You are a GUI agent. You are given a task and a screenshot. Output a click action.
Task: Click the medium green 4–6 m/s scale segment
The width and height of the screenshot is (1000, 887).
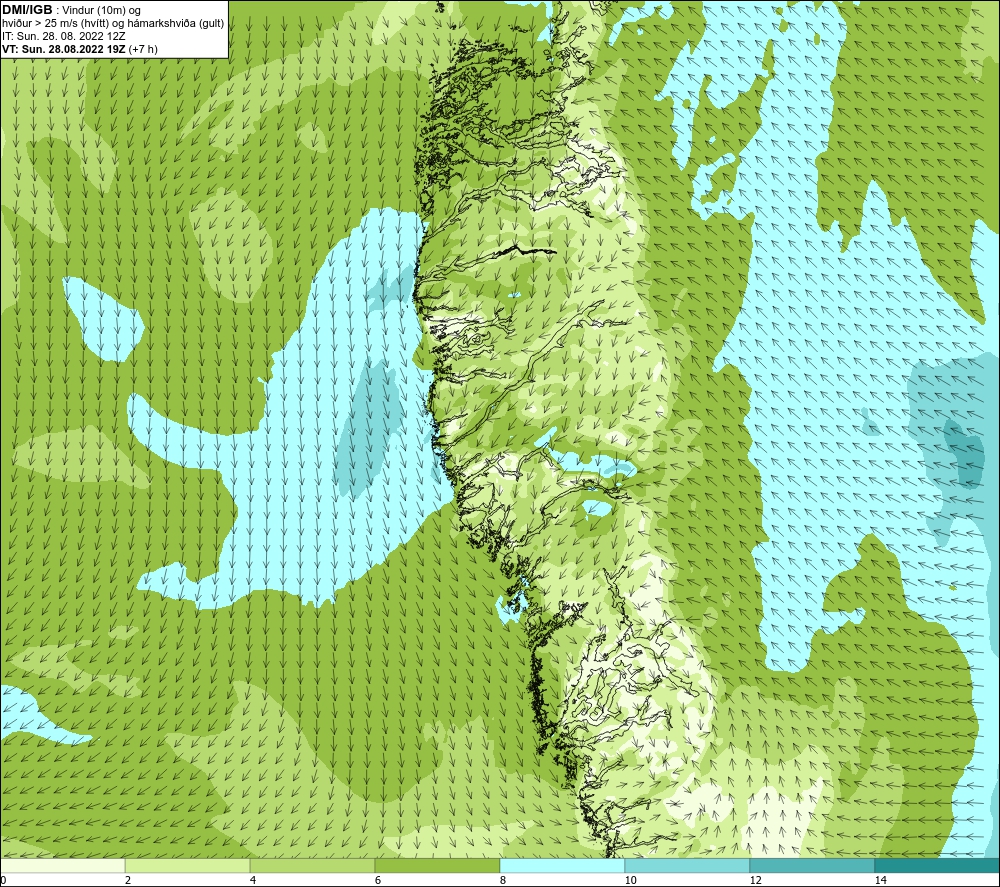pos(312,865)
